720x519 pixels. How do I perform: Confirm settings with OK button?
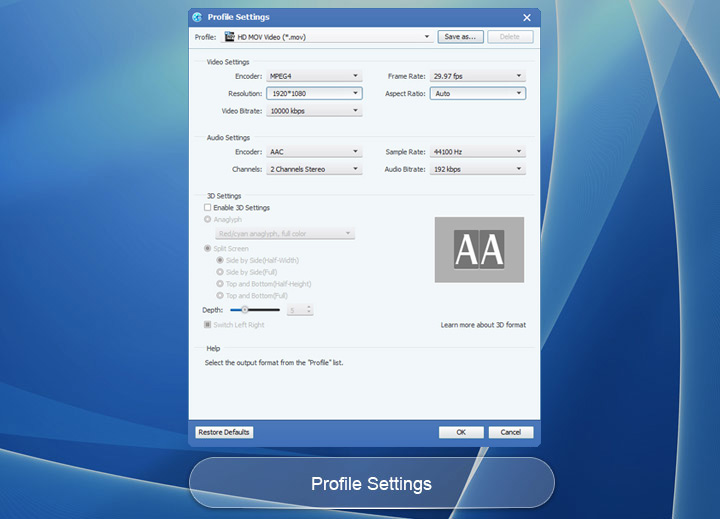(461, 432)
